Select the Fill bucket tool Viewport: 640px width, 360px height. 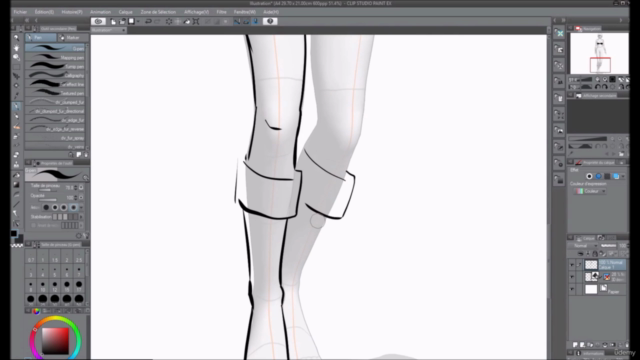click(x=16, y=175)
